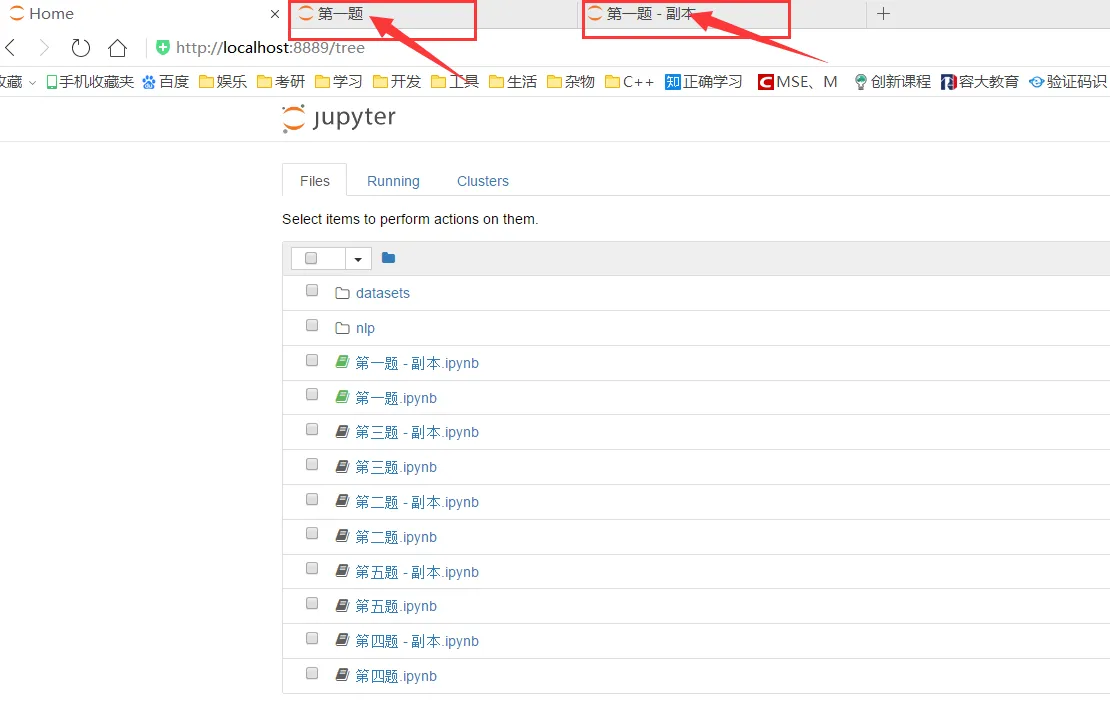Expand the 收藏 bookmarks dropdown arrow

32,82
